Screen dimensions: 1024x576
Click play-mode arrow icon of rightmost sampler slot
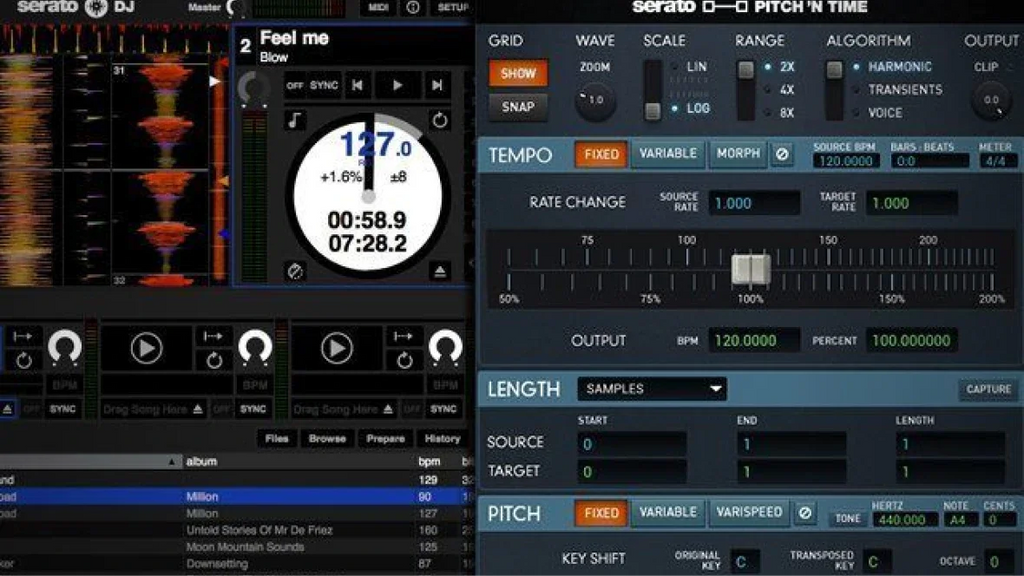pos(403,336)
